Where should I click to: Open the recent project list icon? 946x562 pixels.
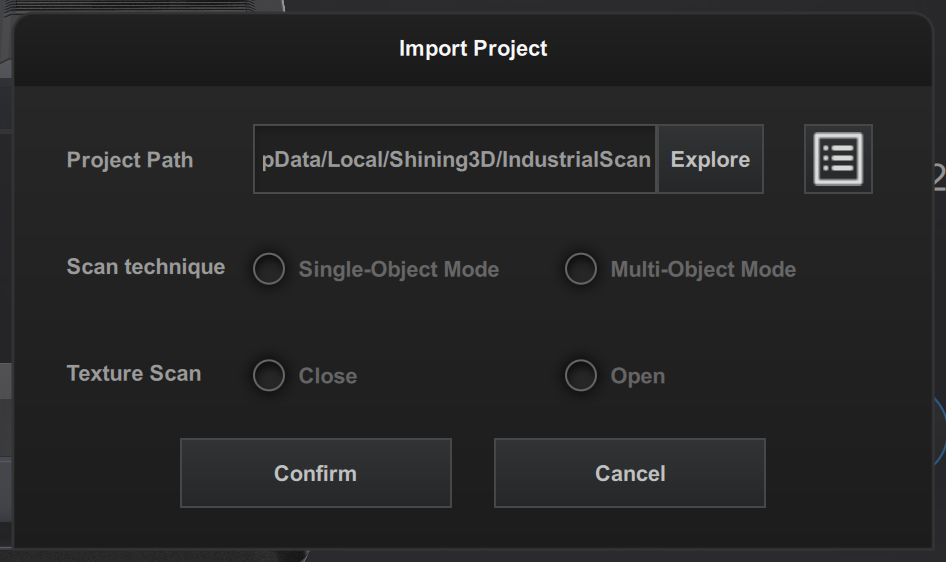click(x=838, y=159)
